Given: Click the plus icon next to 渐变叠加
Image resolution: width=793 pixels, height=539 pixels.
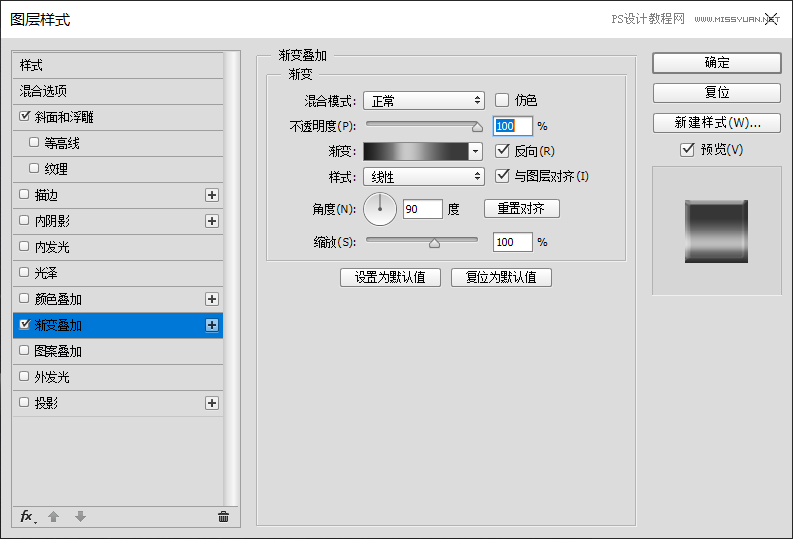Looking at the screenshot, I should point(212,325).
